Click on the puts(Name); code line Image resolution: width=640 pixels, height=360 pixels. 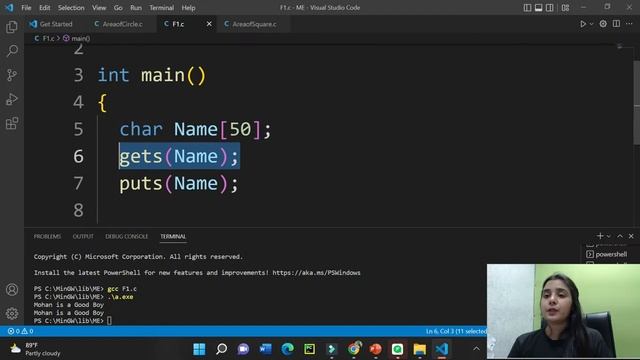click(x=179, y=183)
